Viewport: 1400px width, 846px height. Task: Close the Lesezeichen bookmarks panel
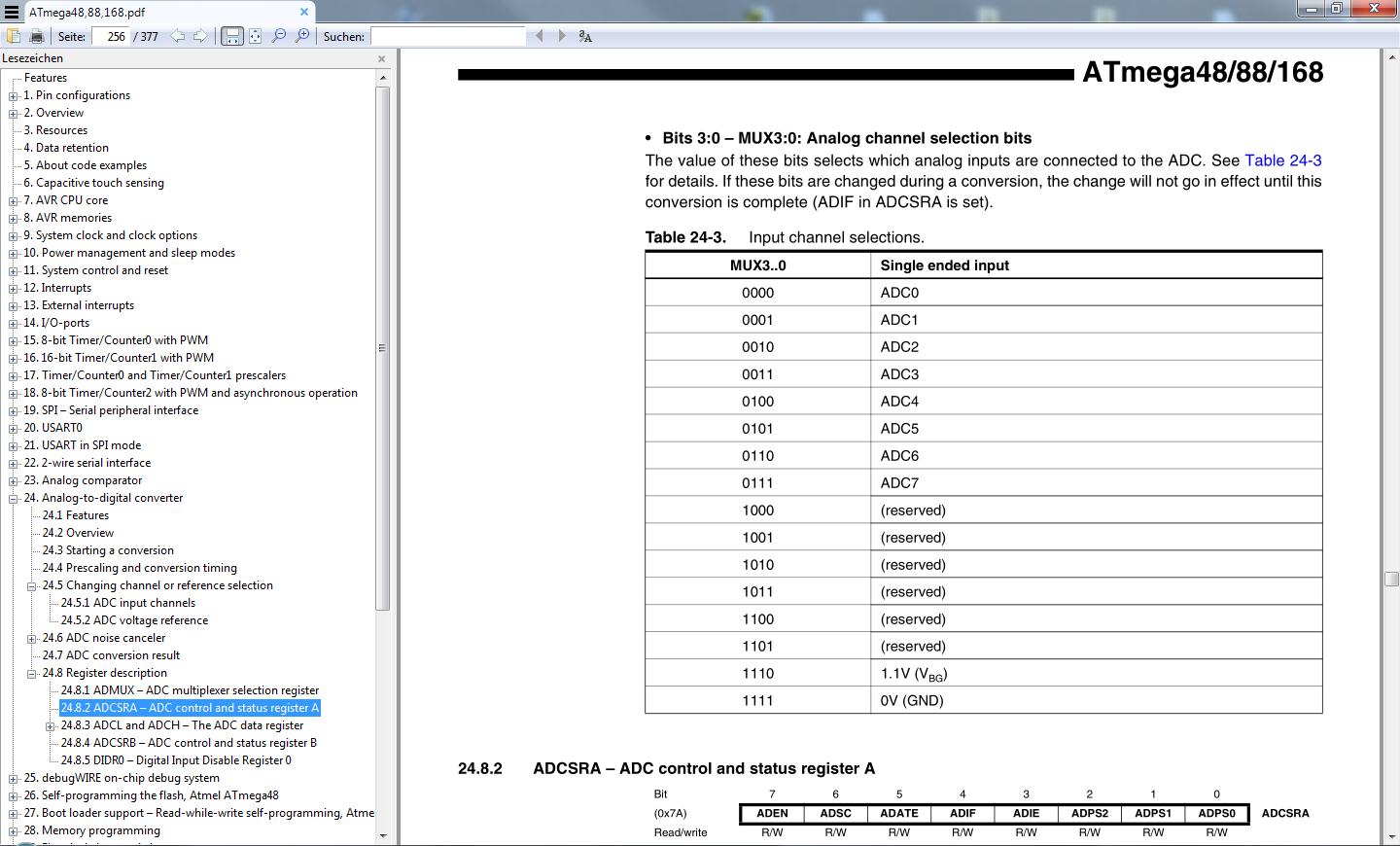tap(381, 58)
